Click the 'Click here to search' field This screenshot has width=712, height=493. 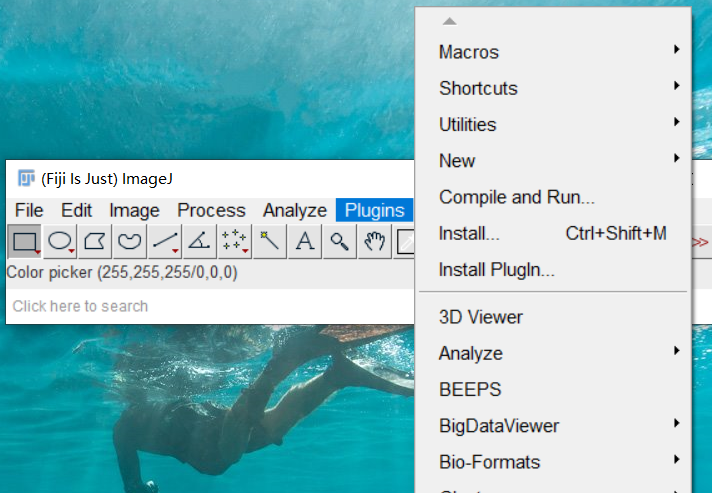pos(210,306)
